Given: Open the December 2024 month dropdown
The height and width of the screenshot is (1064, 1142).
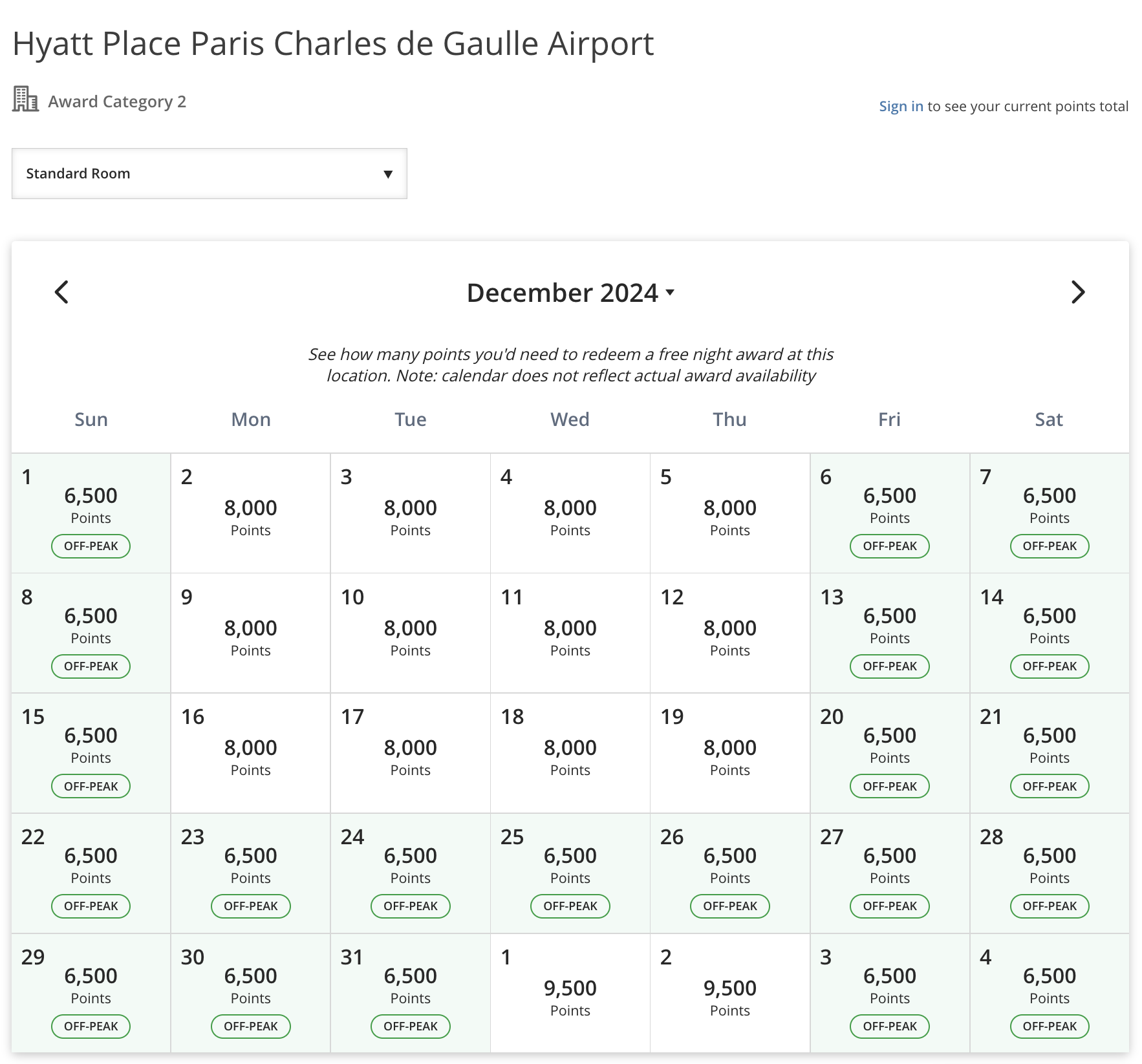Looking at the screenshot, I should pos(570,293).
